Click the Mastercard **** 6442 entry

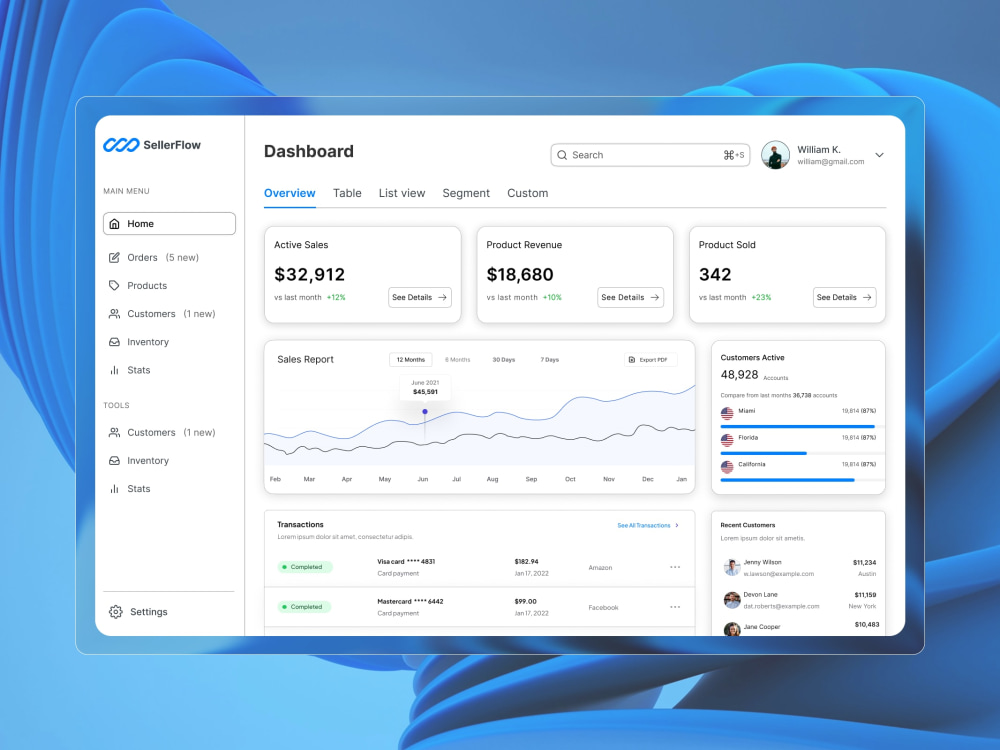[410, 601]
